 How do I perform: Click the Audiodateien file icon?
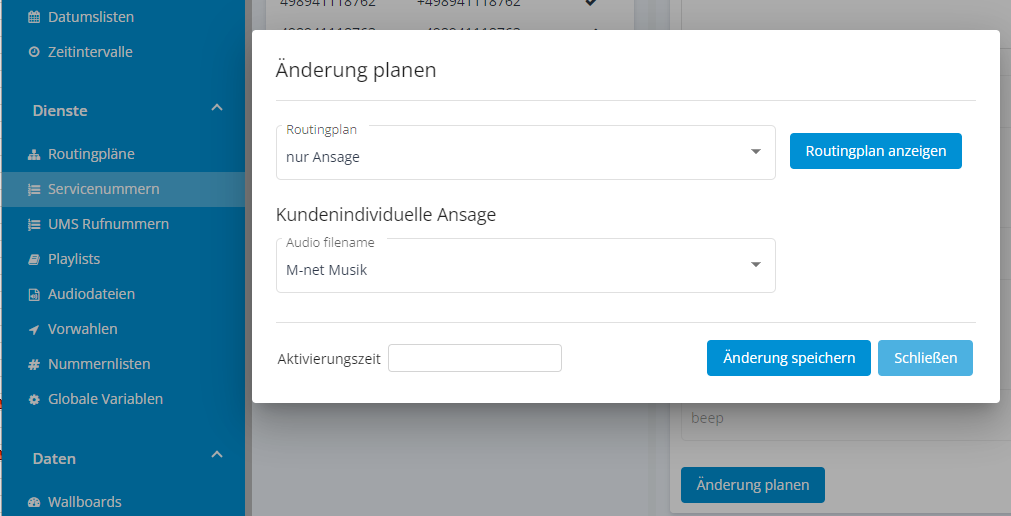pos(34,294)
